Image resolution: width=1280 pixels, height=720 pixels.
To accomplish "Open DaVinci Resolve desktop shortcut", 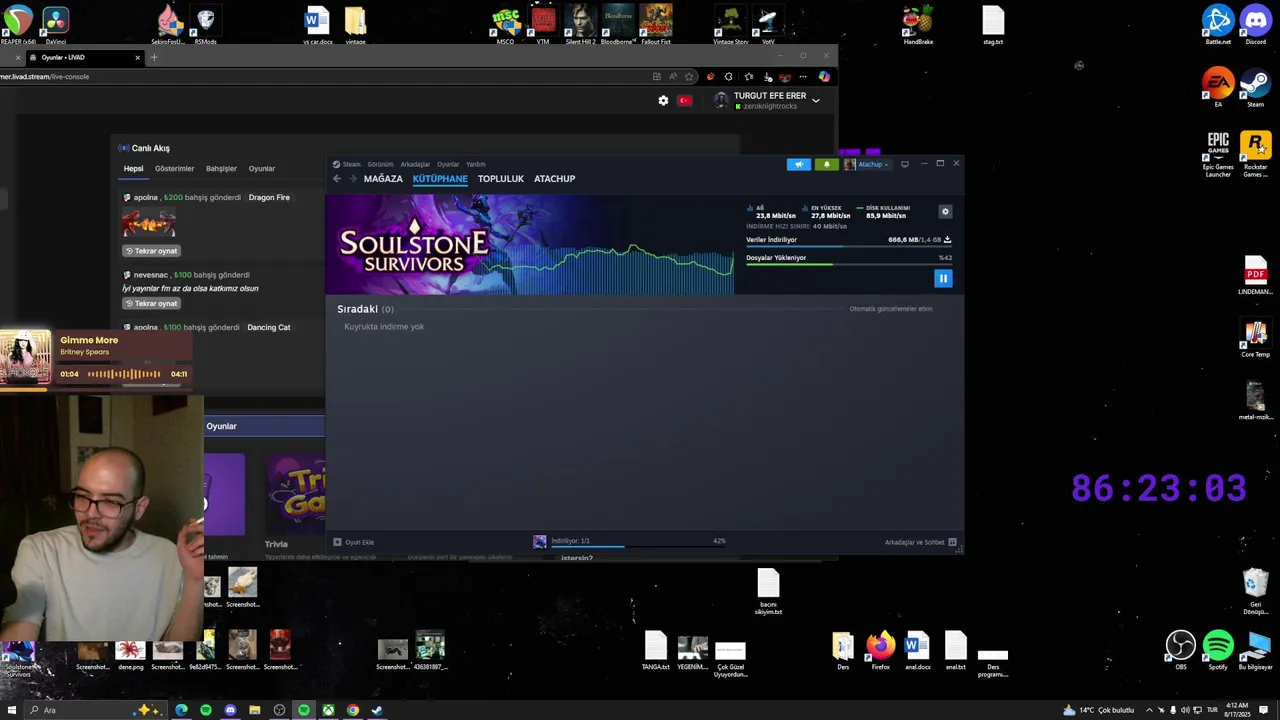I will click(55, 24).
